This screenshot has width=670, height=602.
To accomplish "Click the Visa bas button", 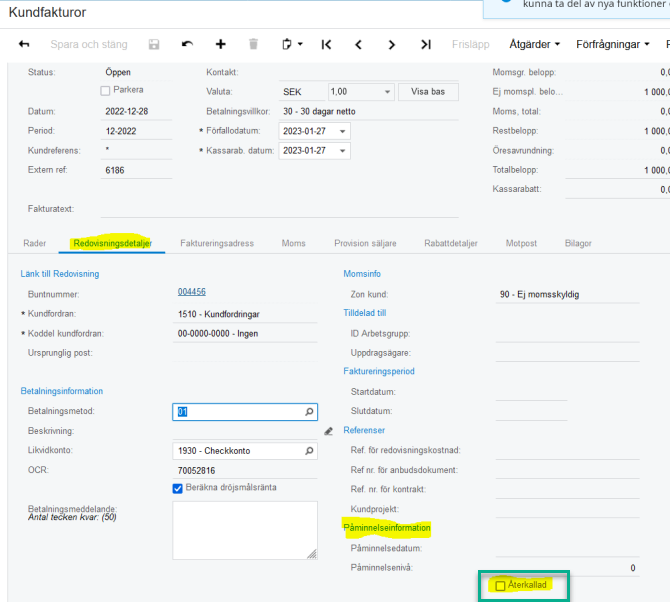I will (x=428, y=92).
